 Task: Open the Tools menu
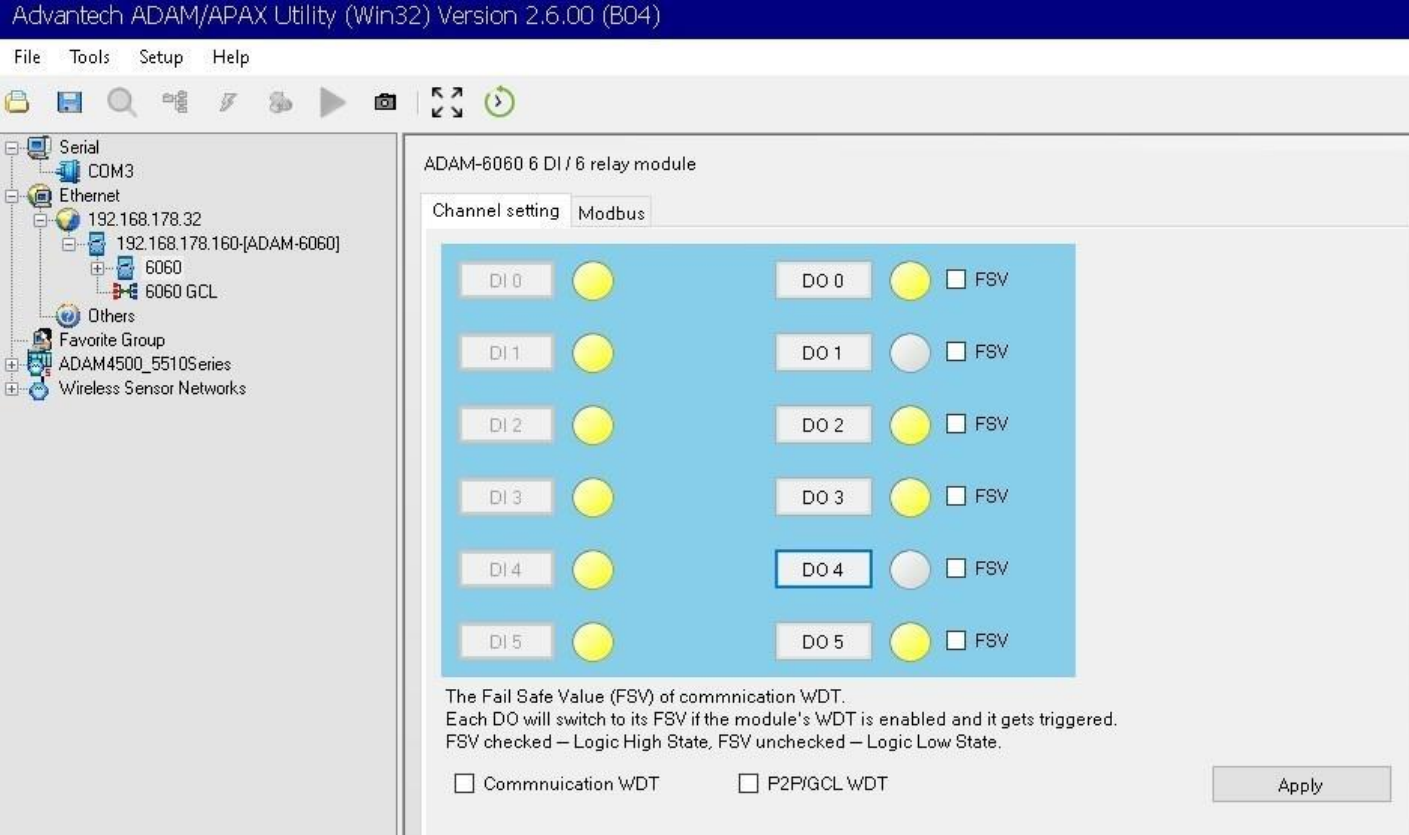(89, 57)
